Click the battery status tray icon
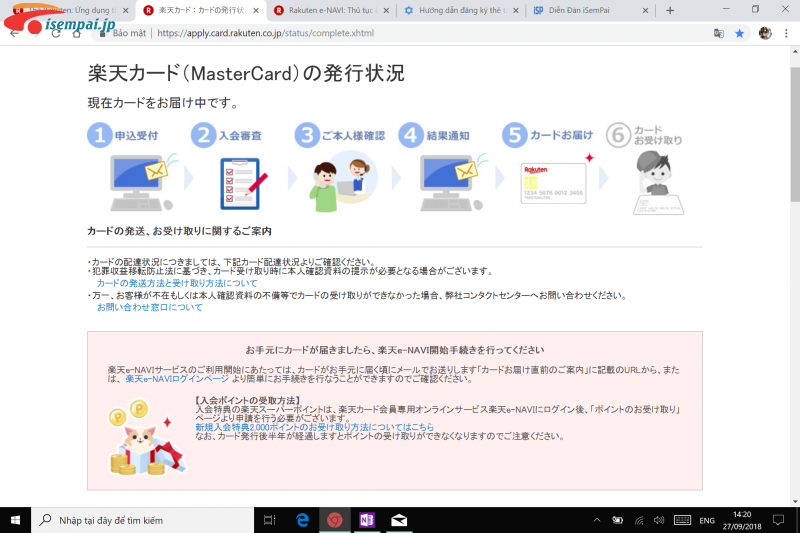Image resolution: width=800 pixels, height=533 pixels. point(617,520)
